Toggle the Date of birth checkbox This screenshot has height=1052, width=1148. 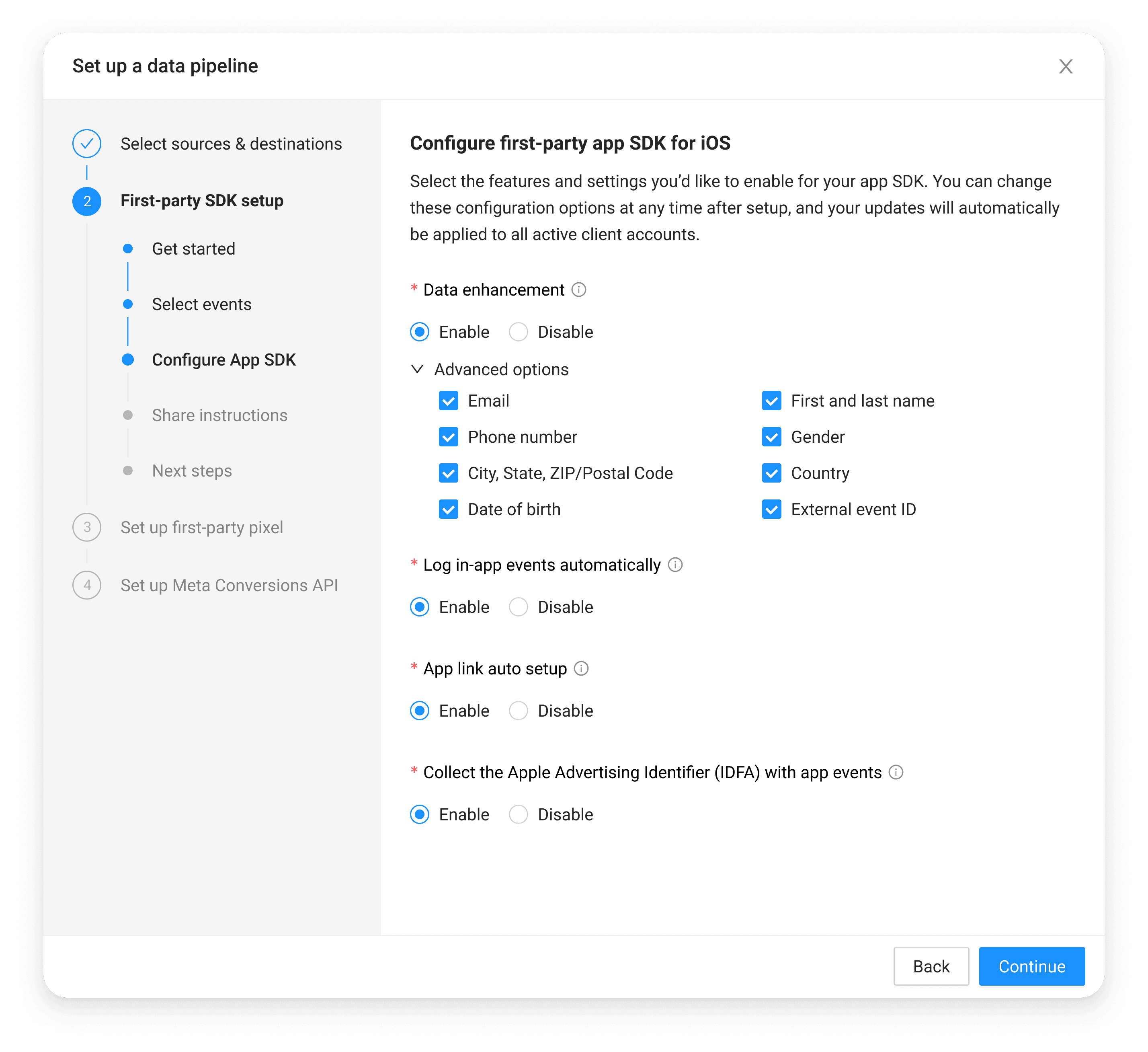click(449, 510)
